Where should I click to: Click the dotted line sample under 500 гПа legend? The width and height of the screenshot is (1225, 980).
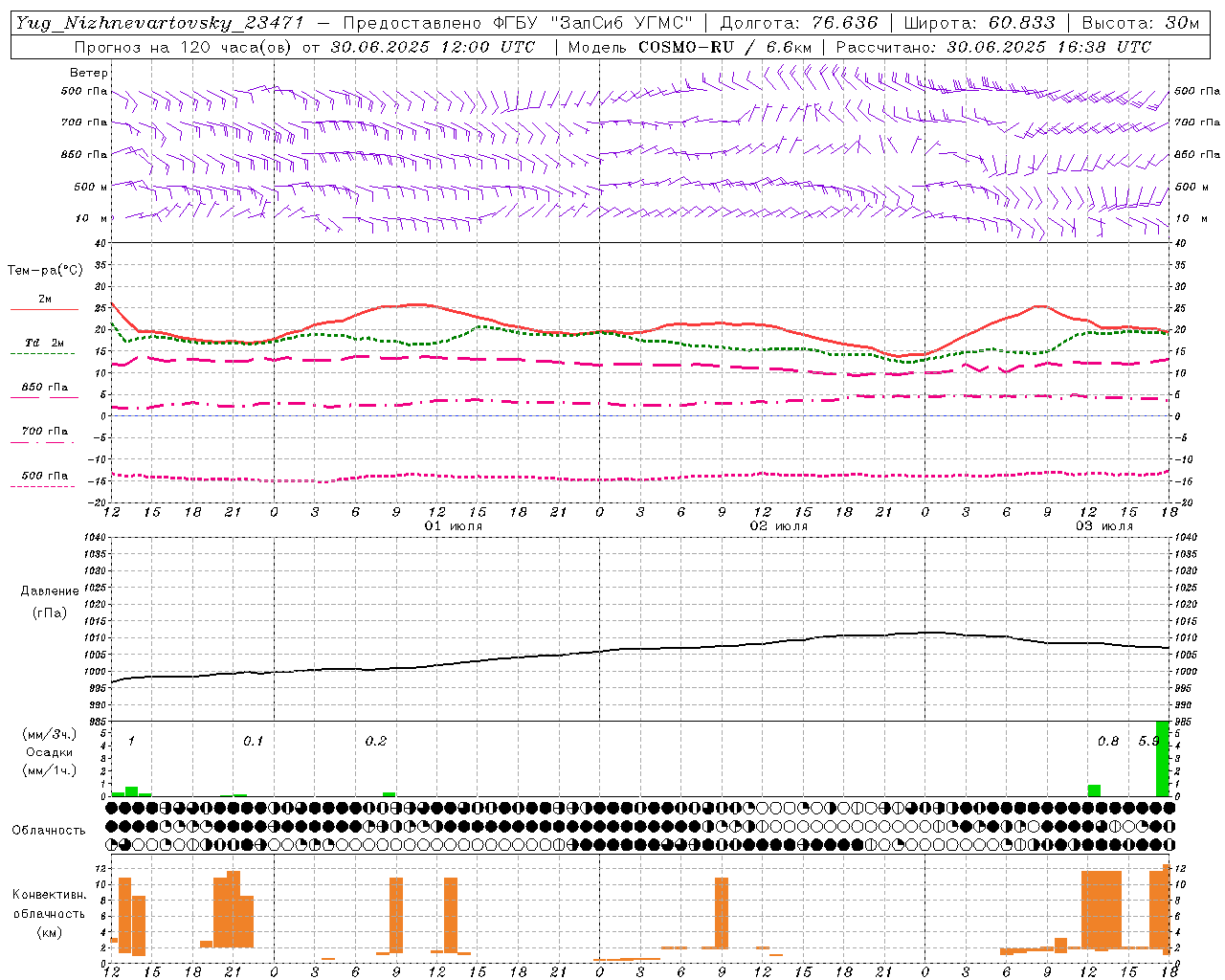(x=43, y=486)
